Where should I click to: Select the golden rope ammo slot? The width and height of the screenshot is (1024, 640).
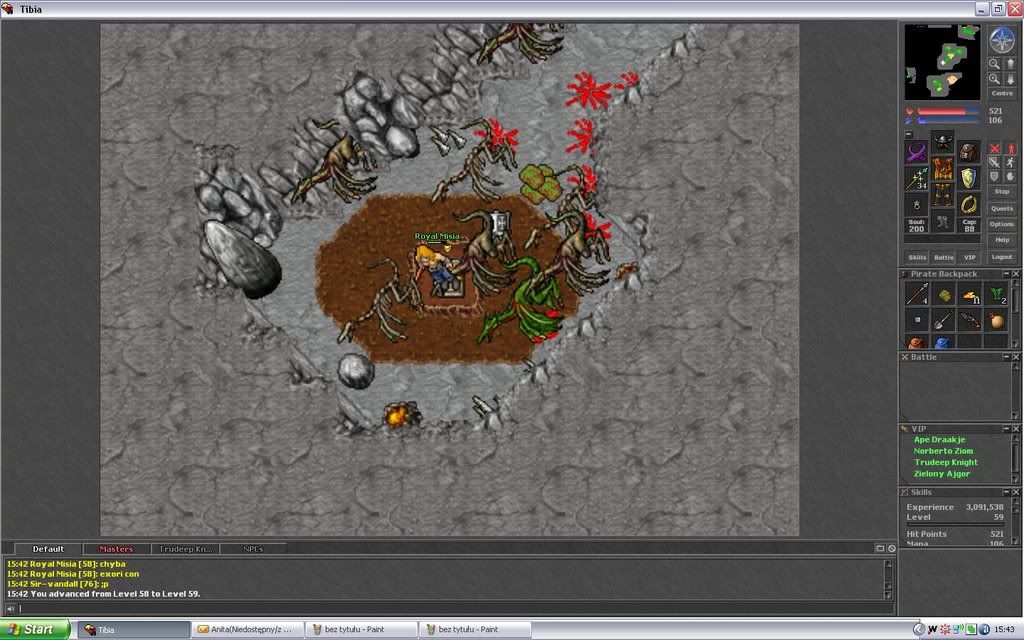[969, 204]
